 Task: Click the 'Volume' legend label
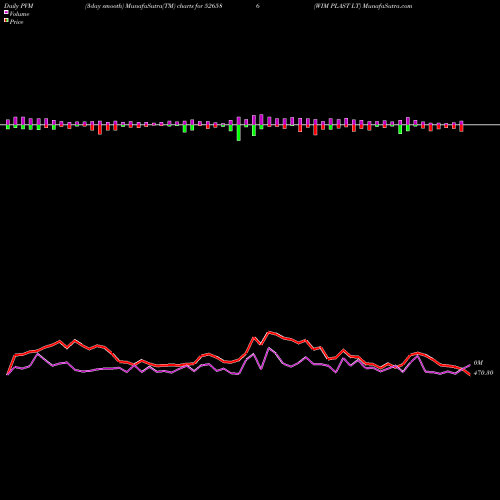[x=19, y=14]
